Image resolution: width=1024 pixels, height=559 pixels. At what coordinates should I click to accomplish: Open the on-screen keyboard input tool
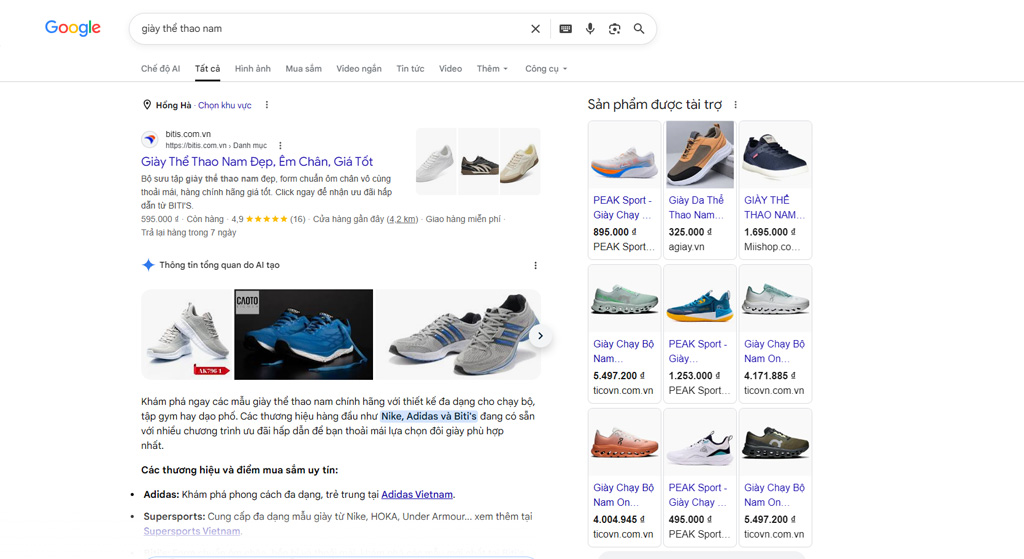566,29
